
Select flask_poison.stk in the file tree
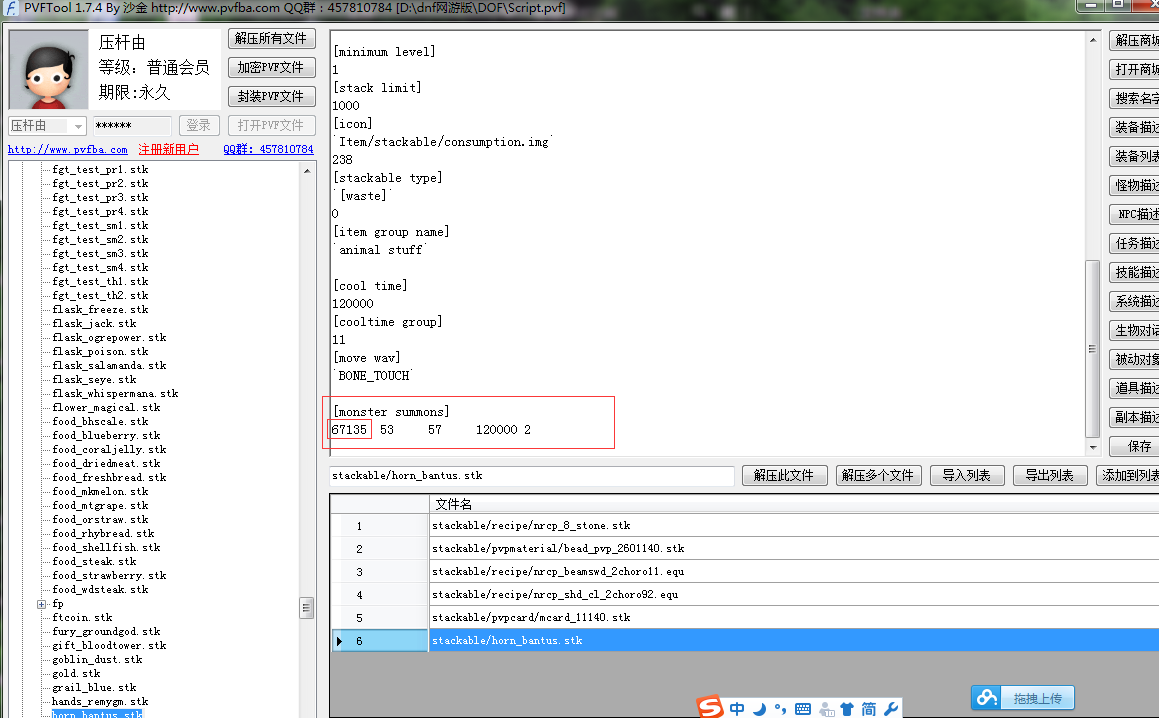pyautogui.click(x=100, y=352)
